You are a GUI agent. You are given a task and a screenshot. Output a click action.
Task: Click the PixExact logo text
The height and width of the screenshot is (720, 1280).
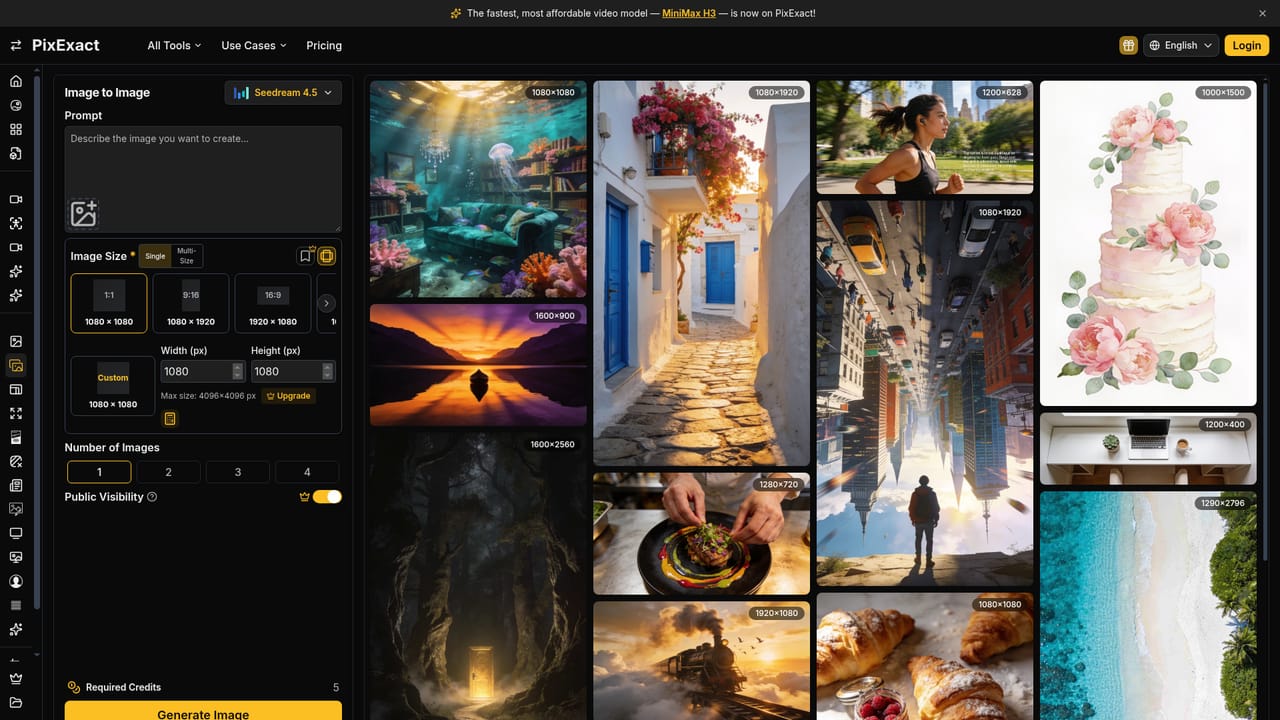pos(66,45)
